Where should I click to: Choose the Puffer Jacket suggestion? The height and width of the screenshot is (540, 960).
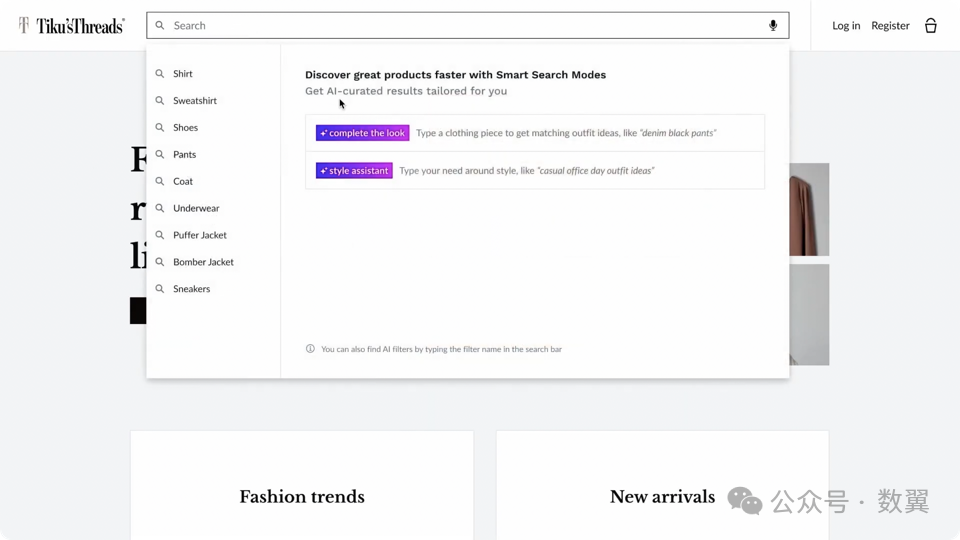point(199,235)
